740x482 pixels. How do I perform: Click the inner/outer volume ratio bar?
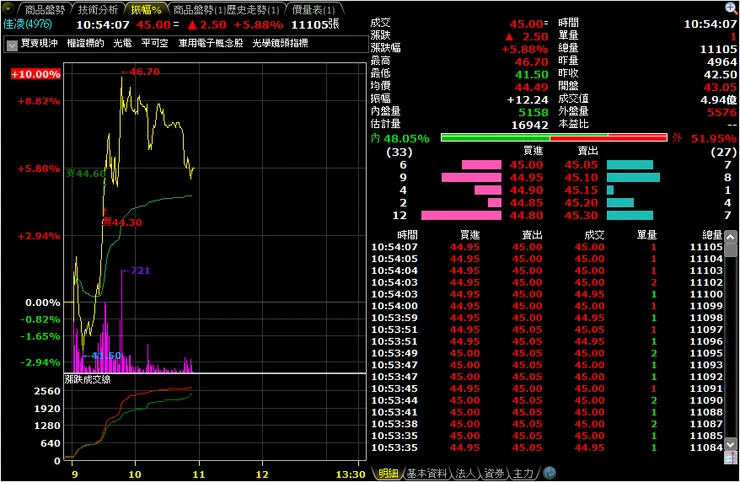[x=554, y=137]
